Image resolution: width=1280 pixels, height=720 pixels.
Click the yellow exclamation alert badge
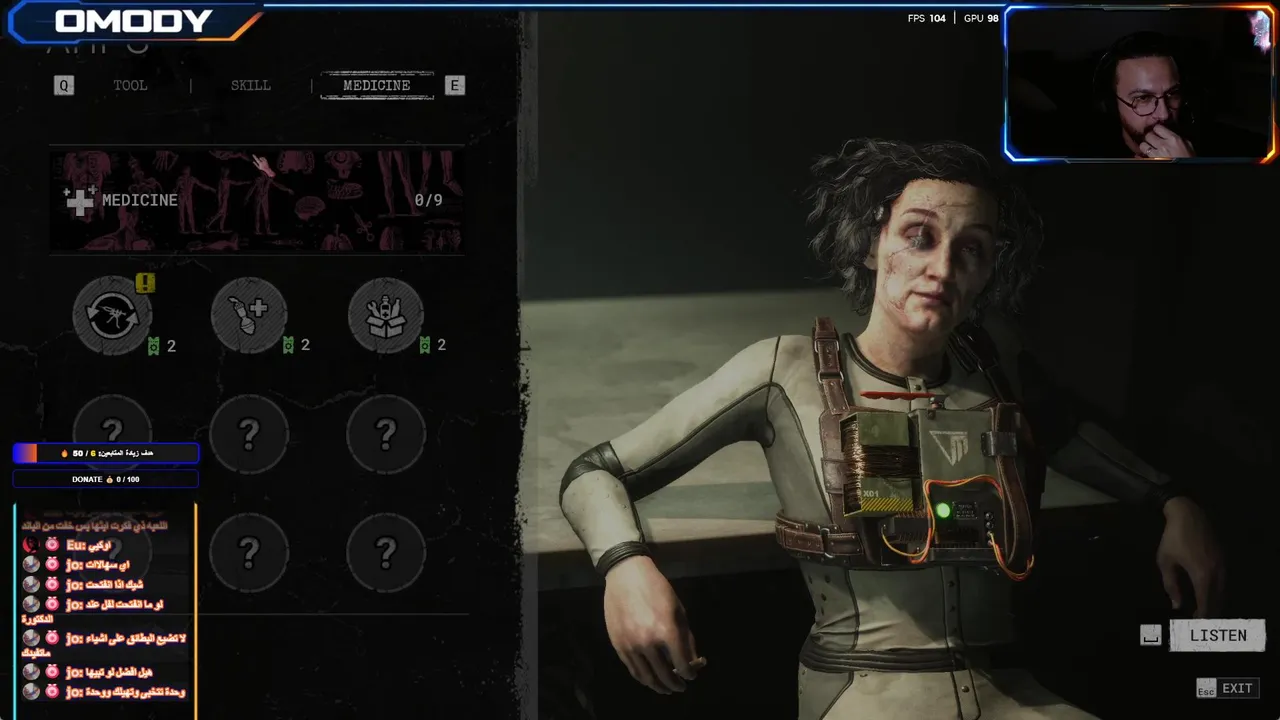[145, 283]
